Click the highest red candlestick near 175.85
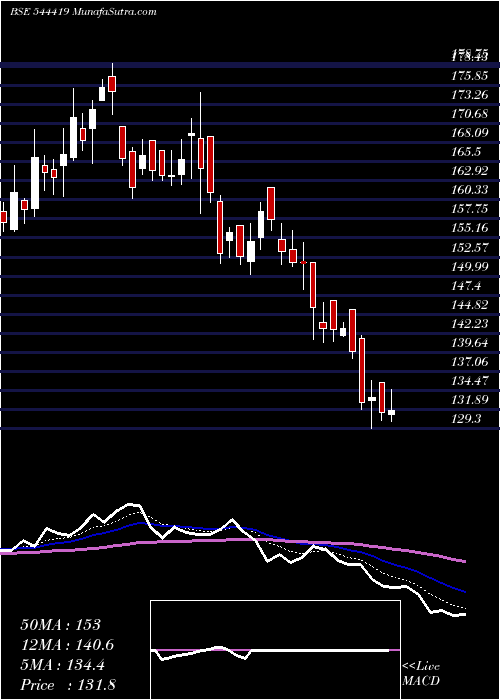 click(112, 84)
